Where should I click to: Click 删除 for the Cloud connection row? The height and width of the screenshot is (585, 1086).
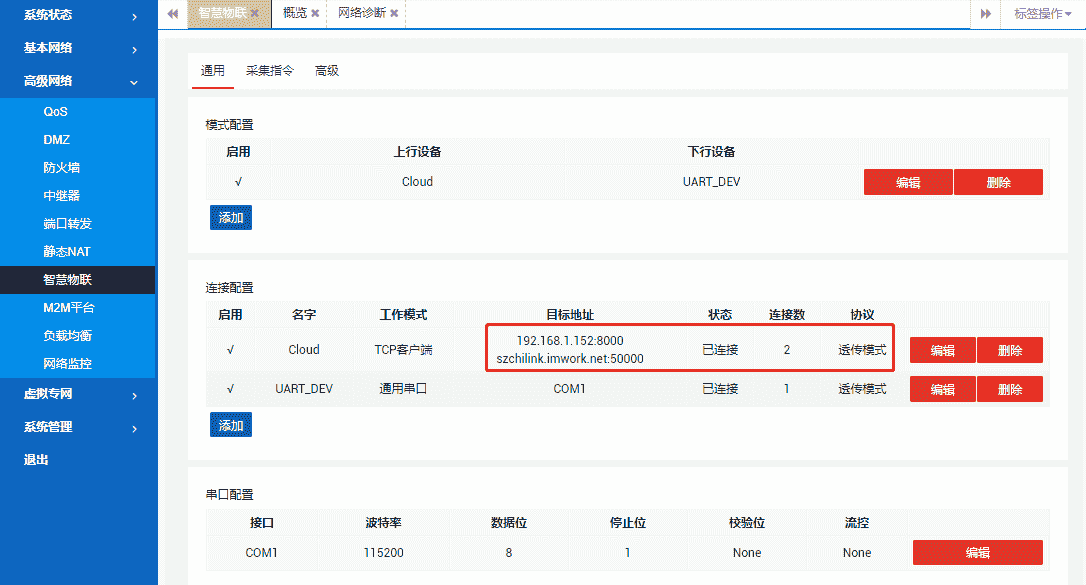coord(1009,349)
